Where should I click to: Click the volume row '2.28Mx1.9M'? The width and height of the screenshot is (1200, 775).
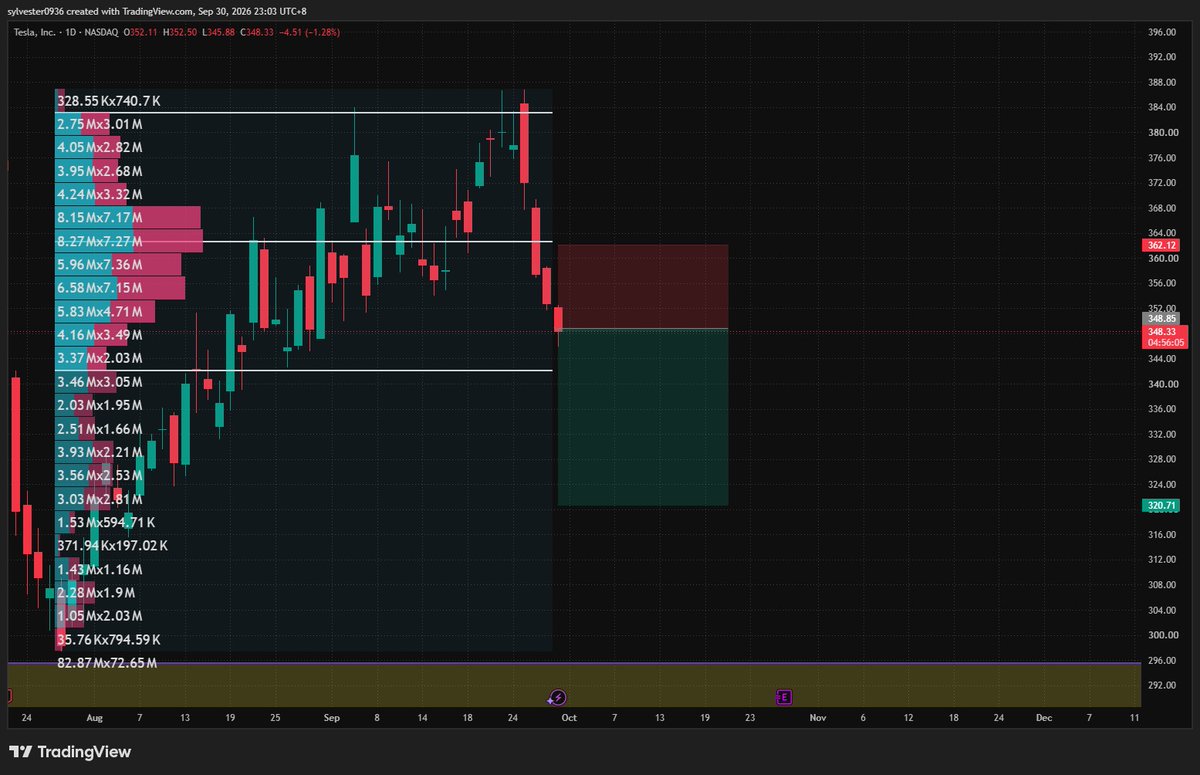(x=96, y=592)
